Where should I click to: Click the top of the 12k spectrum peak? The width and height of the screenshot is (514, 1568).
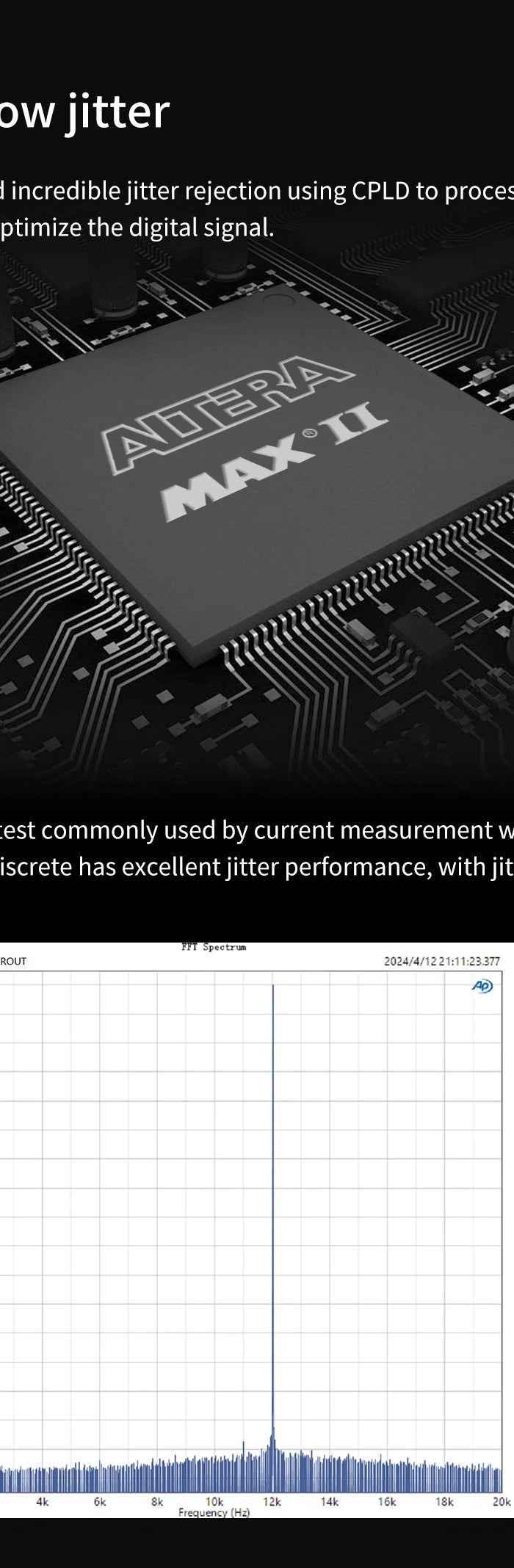tap(272, 987)
